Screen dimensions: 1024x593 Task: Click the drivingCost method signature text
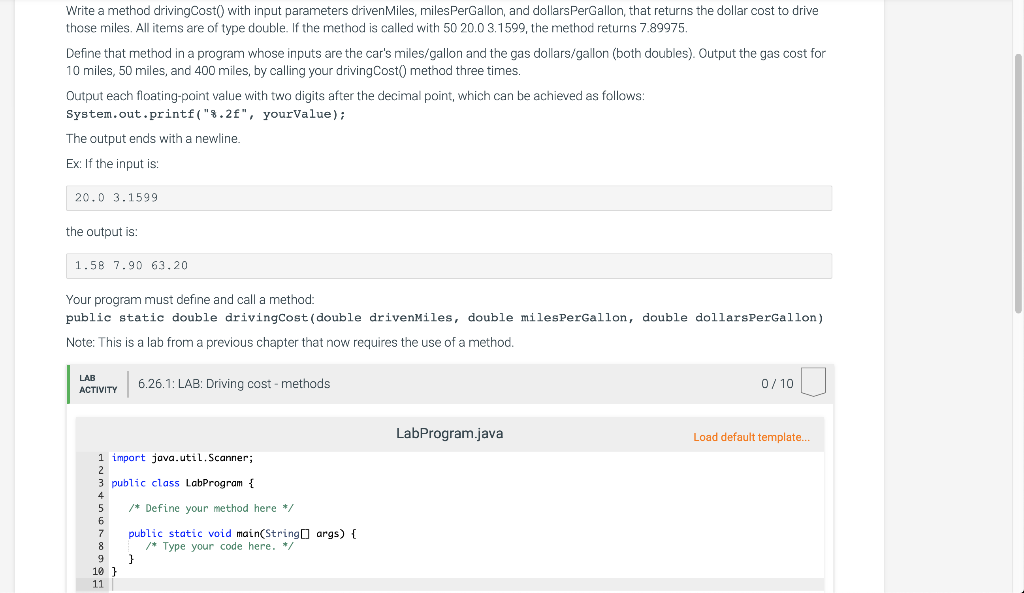point(445,318)
